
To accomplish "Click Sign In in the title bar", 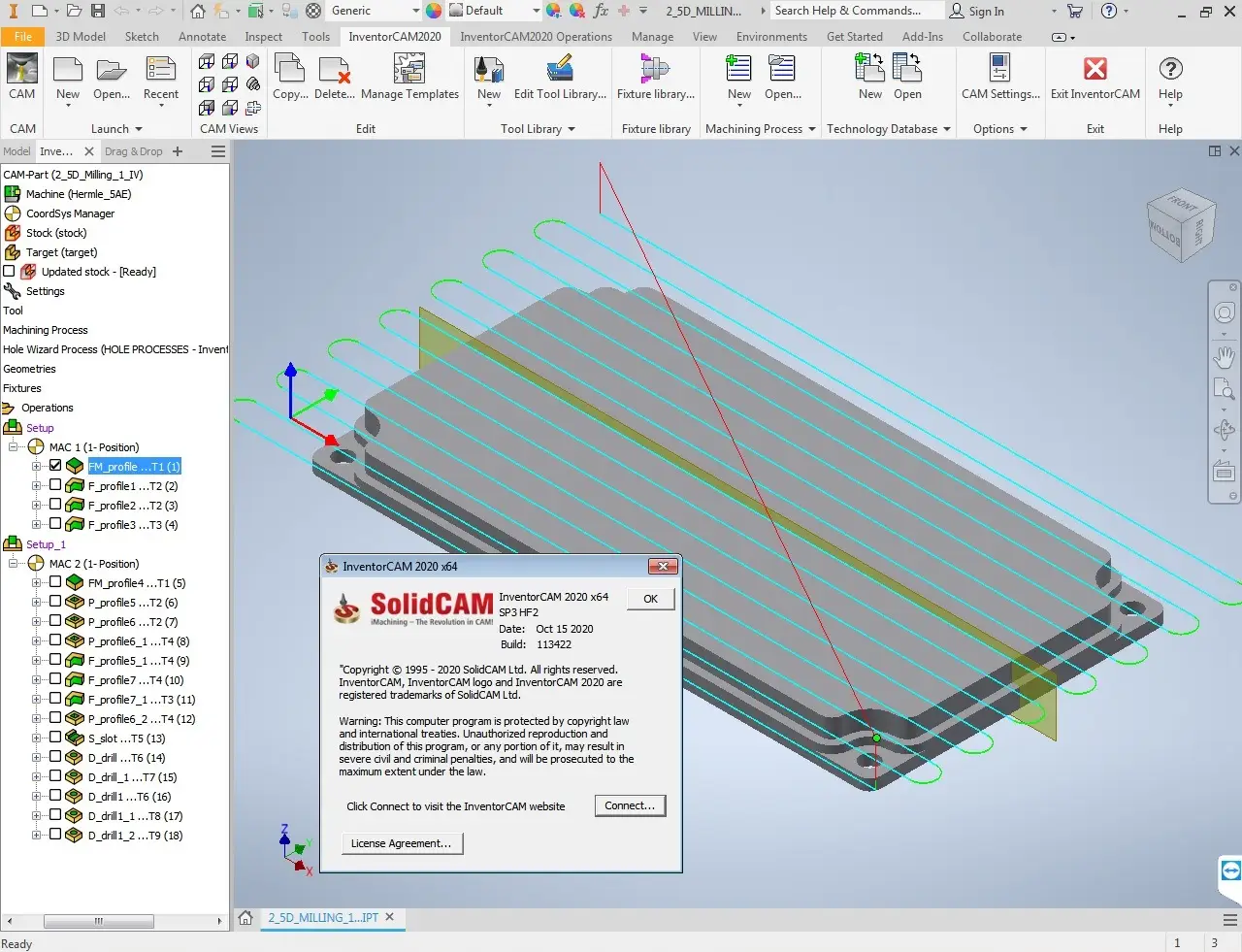I will point(977,11).
